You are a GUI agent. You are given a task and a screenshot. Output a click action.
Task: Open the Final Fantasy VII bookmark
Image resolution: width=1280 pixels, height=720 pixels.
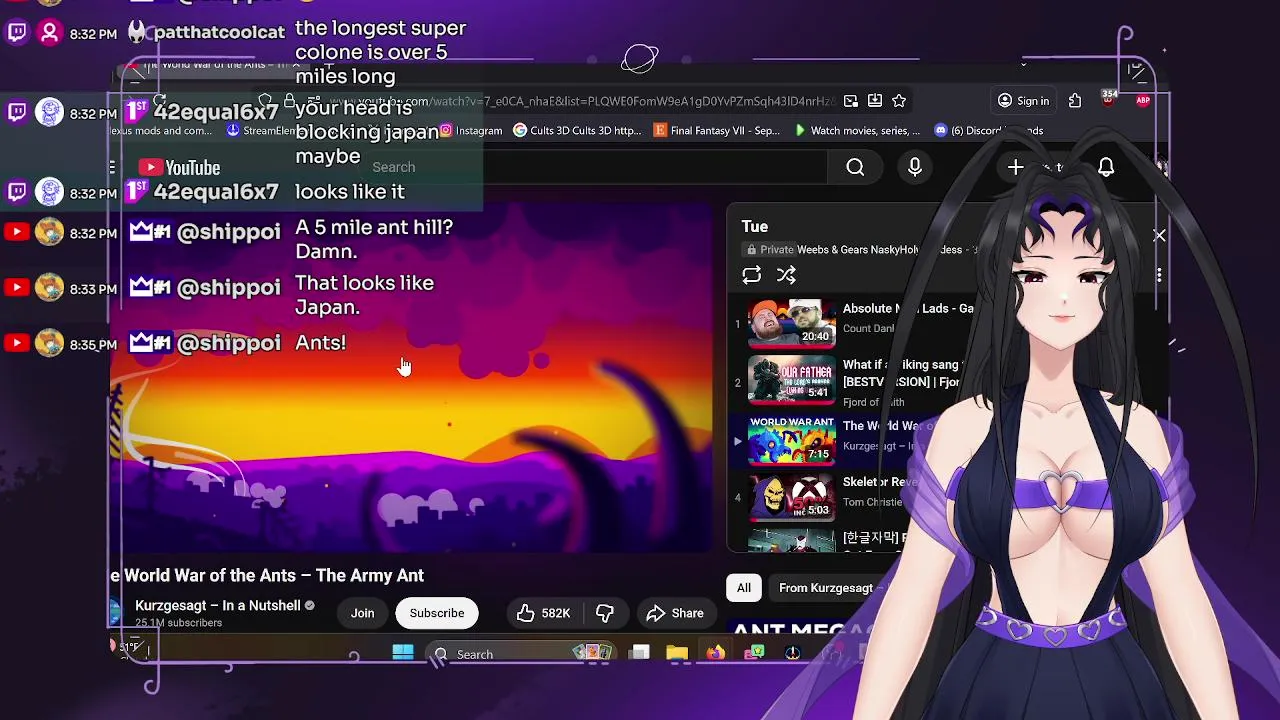(x=716, y=131)
